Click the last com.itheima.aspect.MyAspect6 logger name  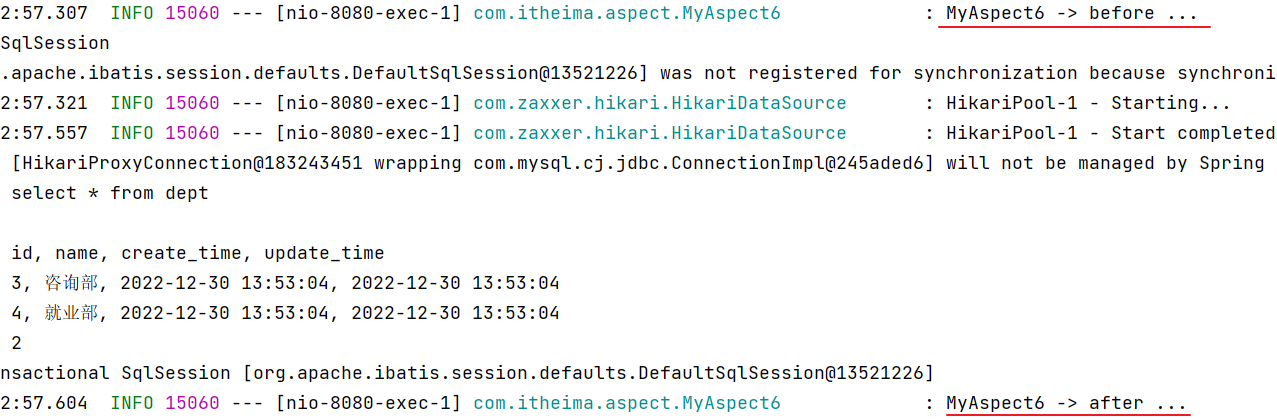[x=626, y=403]
